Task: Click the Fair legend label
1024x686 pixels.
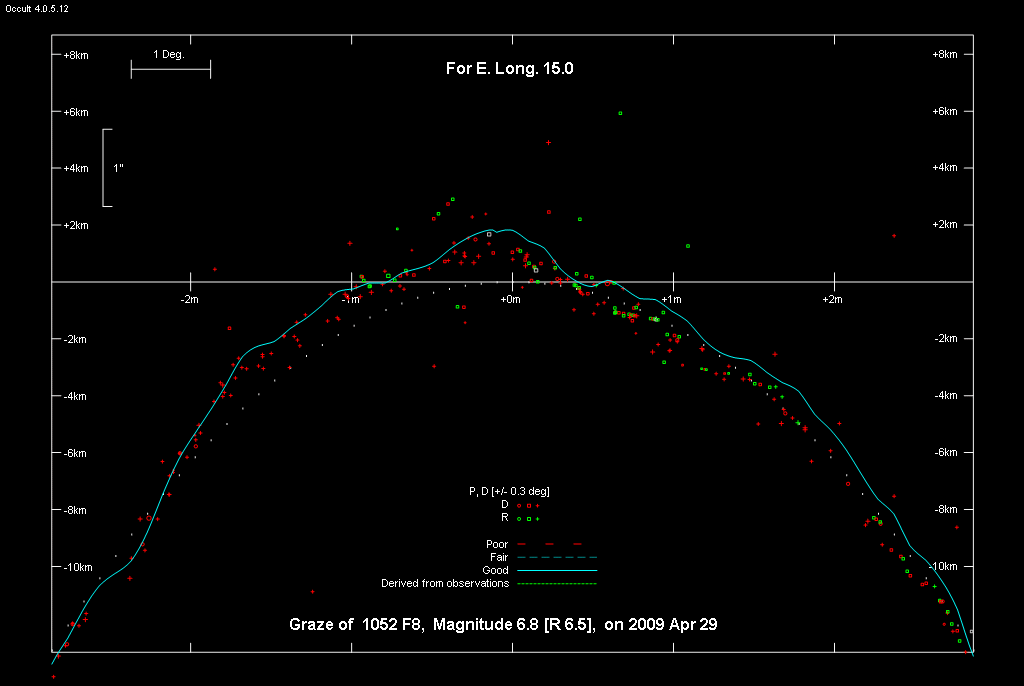Action: [499, 557]
